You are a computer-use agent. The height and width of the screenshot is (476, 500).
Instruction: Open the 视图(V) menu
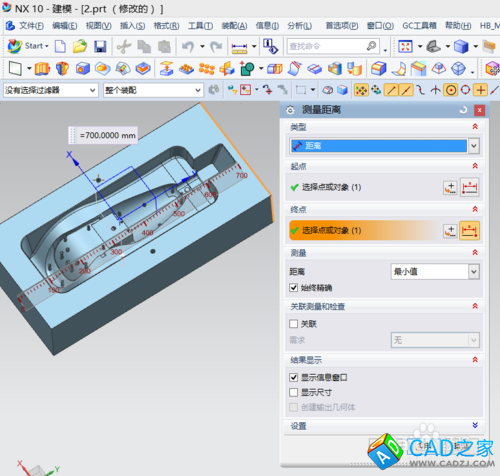(98, 26)
